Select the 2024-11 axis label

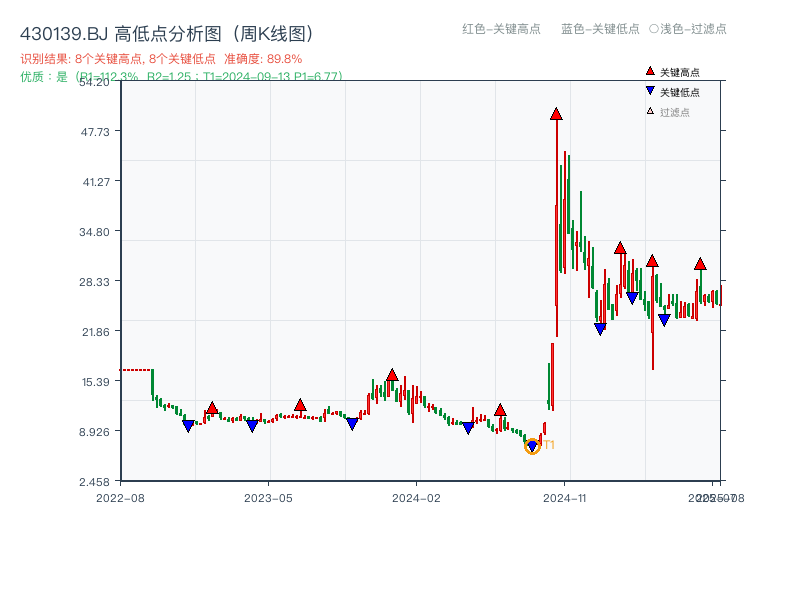pos(565,497)
